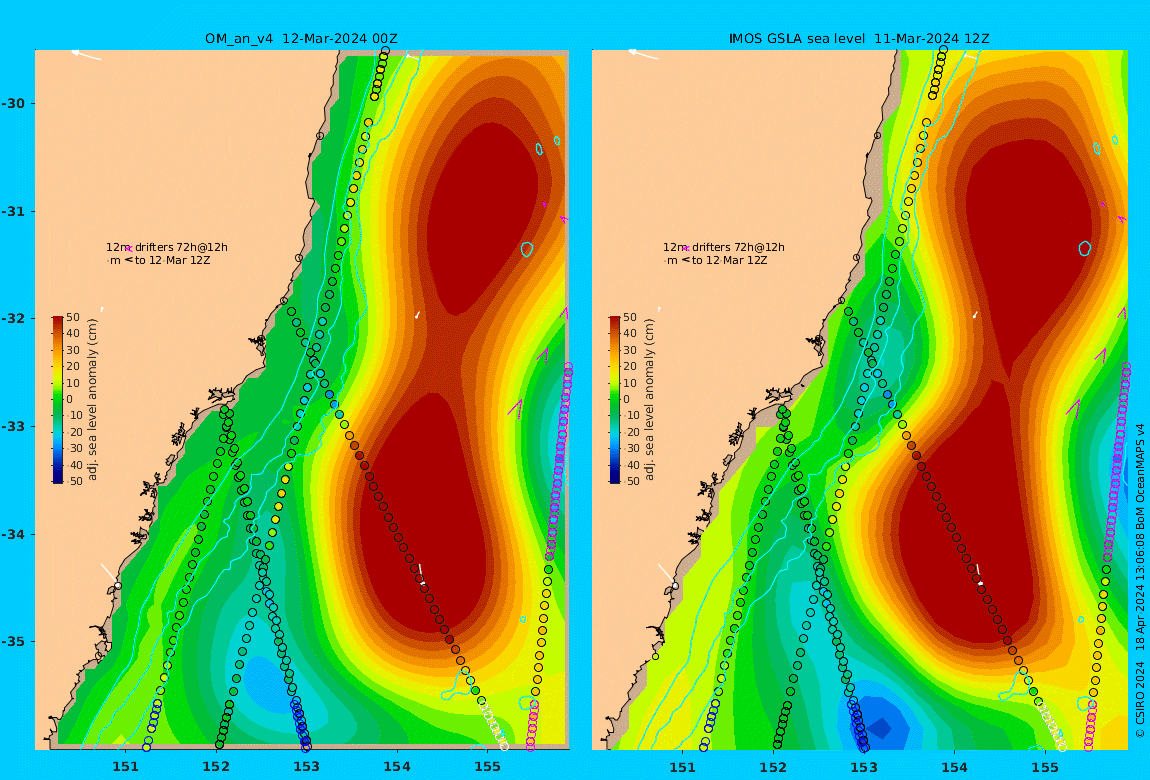Click longitude label 153 under the right map
The height and width of the screenshot is (780, 1150).
tap(864, 767)
